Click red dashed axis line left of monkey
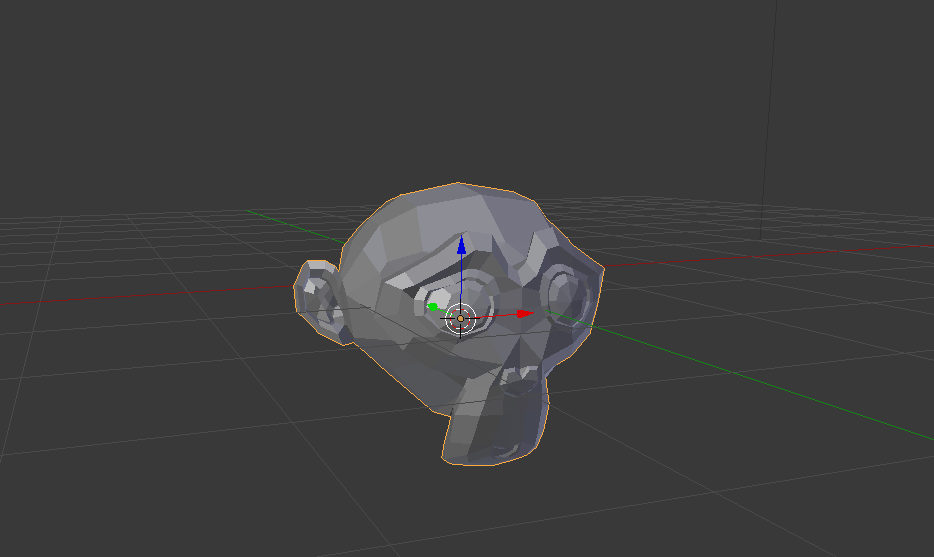 tap(150, 294)
